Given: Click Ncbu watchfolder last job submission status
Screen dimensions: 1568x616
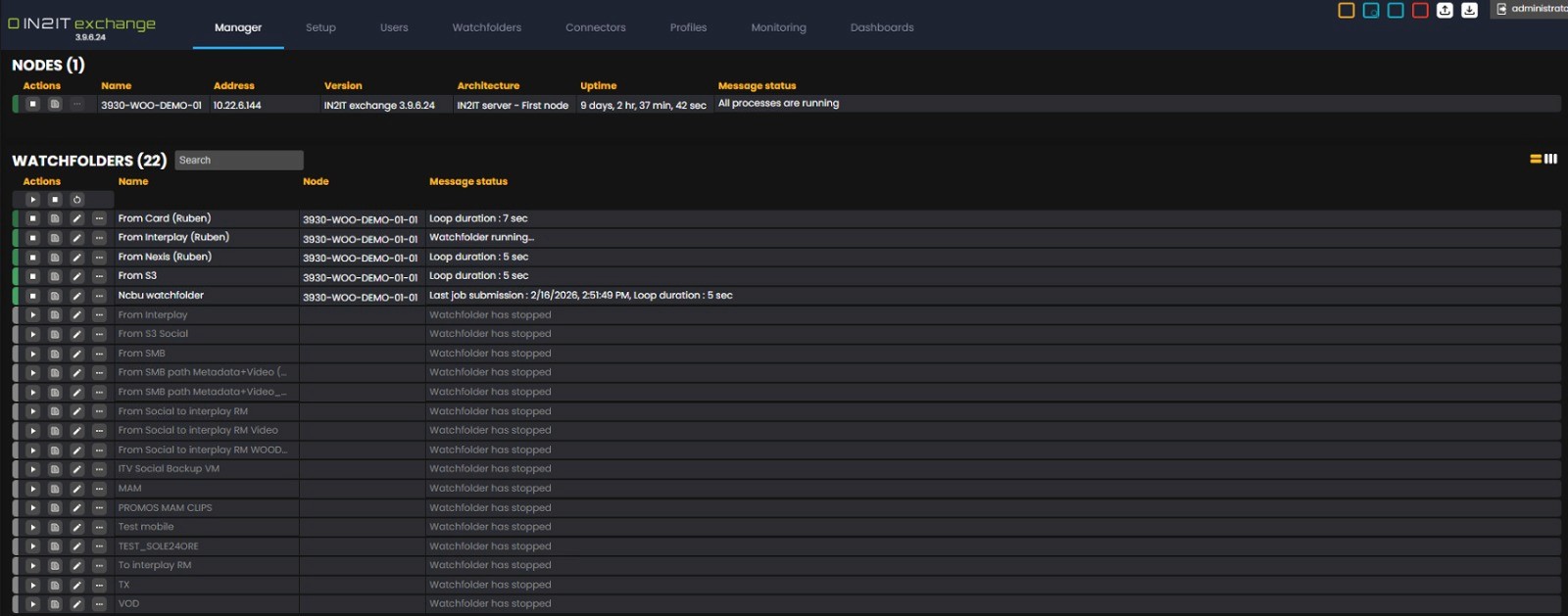Looking at the screenshot, I should [580, 295].
